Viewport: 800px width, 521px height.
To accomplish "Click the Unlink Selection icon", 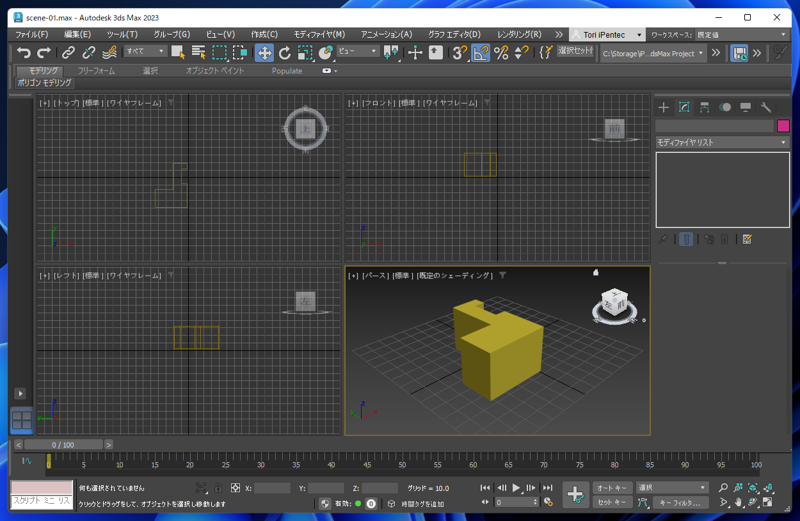I will [88, 53].
